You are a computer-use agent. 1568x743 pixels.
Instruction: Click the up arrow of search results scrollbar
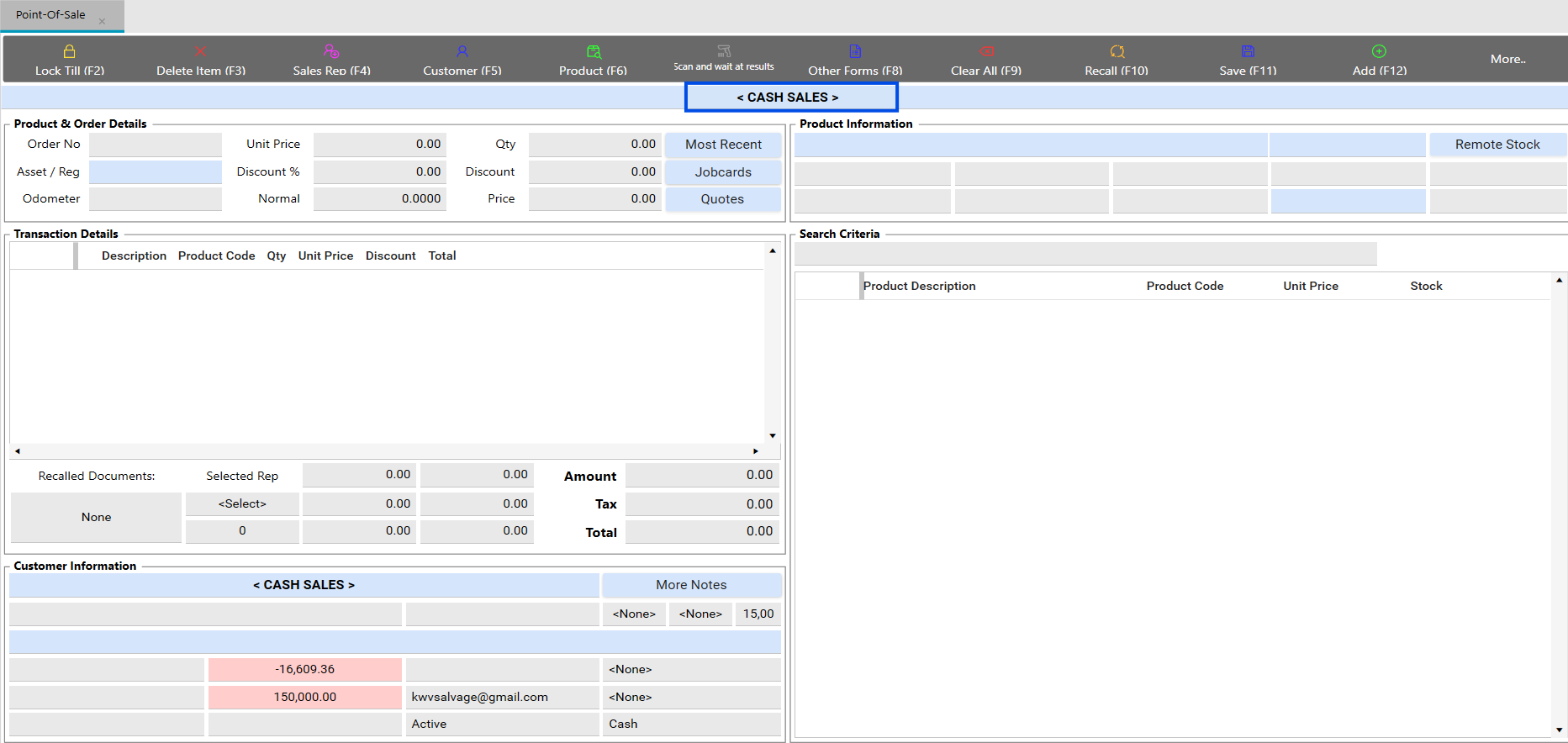[1560, 280]
